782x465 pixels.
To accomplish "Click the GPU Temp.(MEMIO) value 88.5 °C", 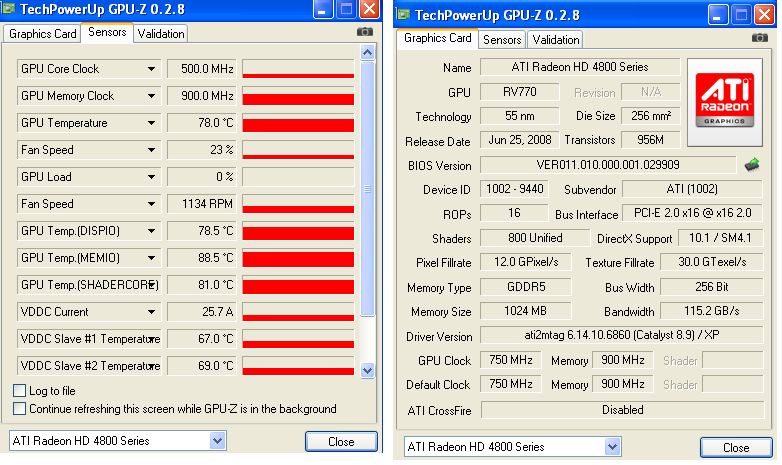I will pos(201,257).
